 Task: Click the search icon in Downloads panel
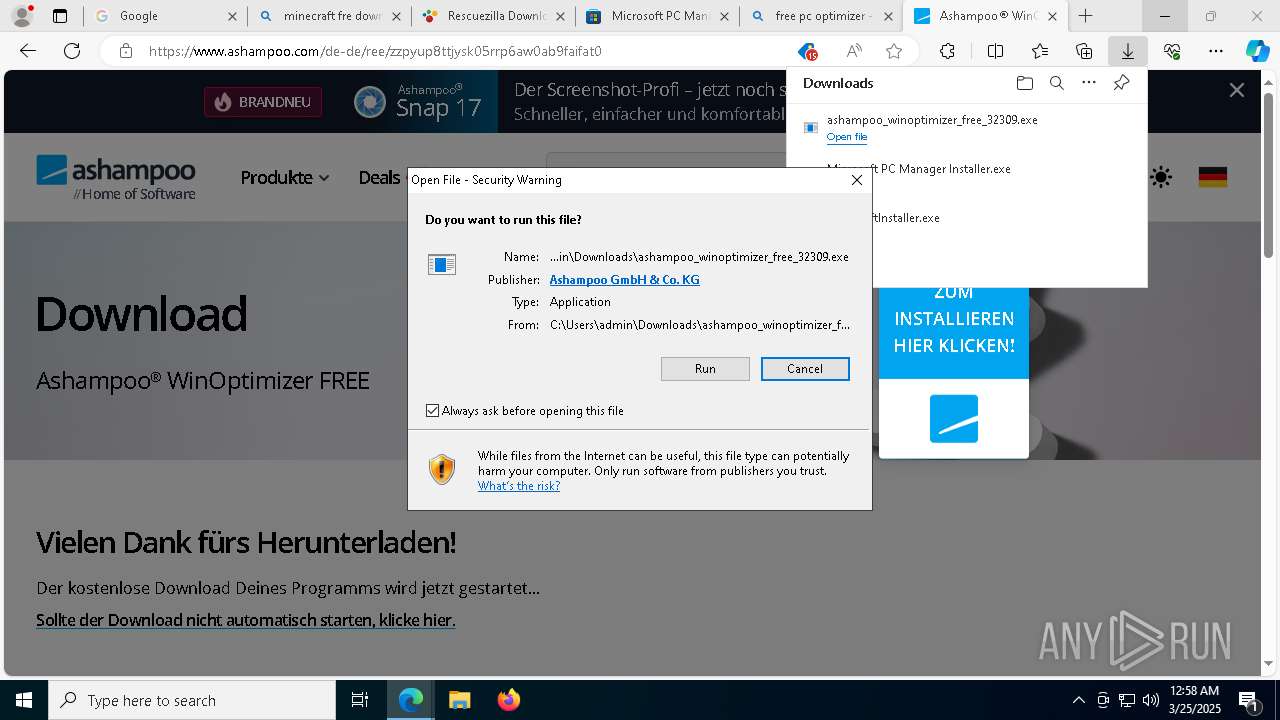(1056, 83)
